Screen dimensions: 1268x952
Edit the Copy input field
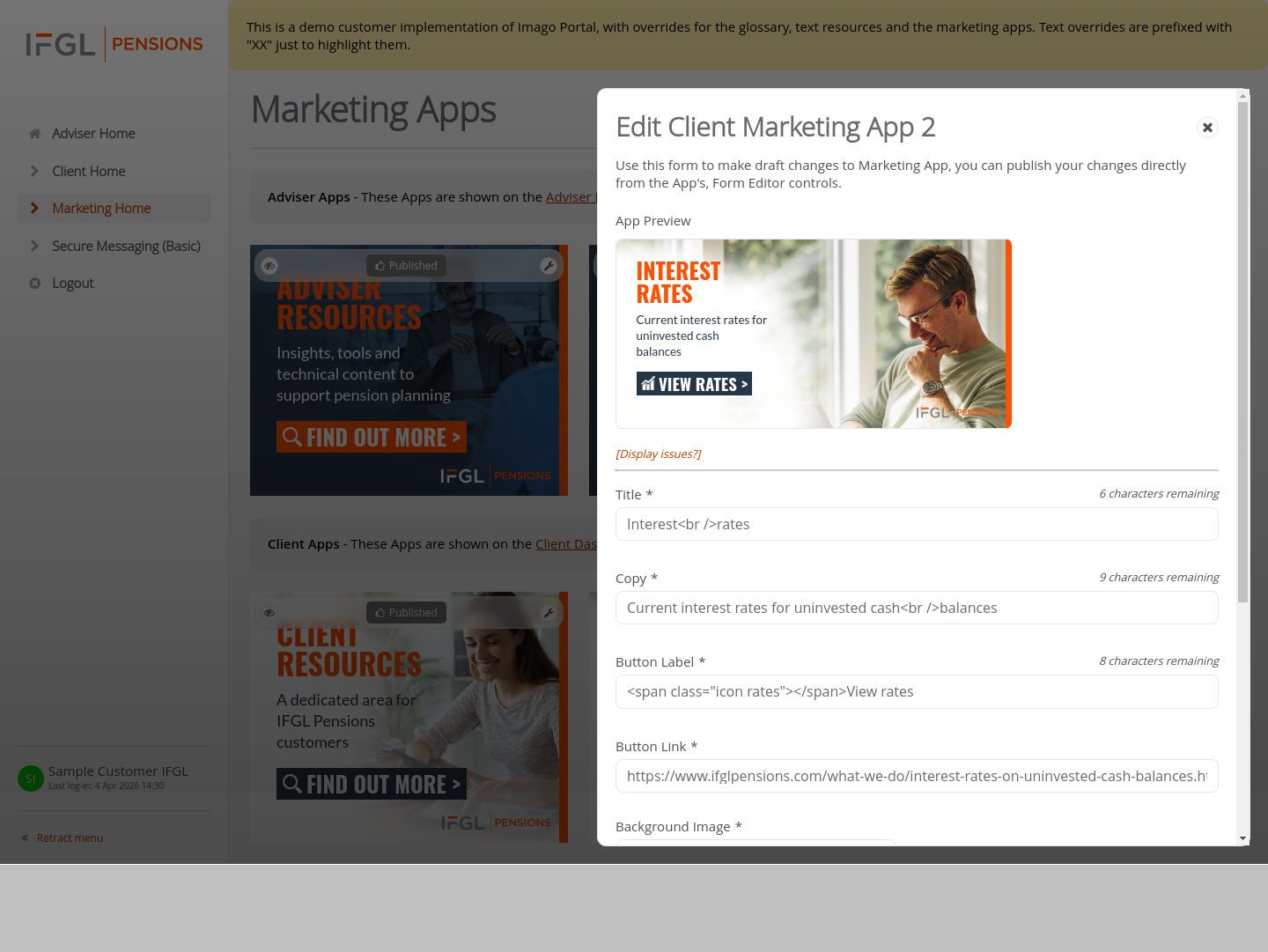coord(917,608)
